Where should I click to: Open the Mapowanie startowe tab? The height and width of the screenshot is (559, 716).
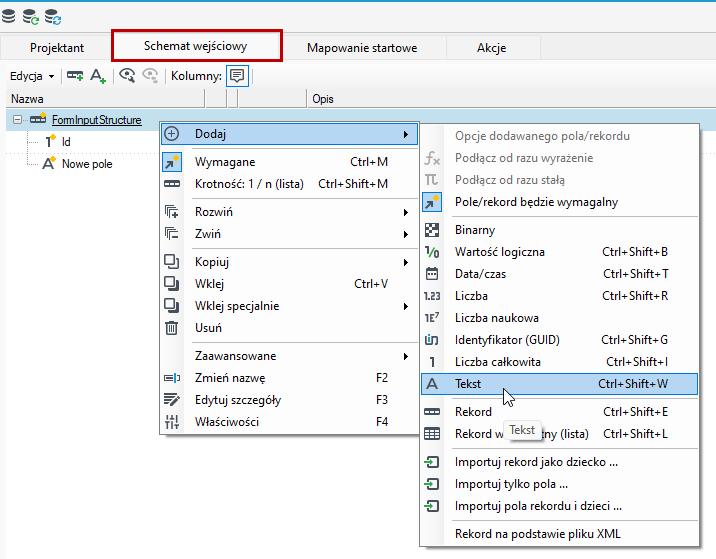362,47
